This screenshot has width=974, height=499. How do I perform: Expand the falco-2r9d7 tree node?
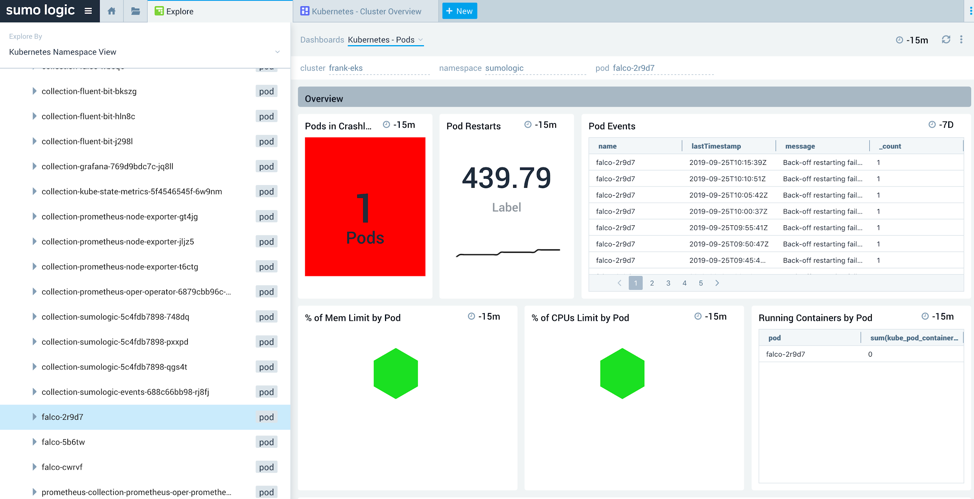pyautogui.click(x=34, y=417)
